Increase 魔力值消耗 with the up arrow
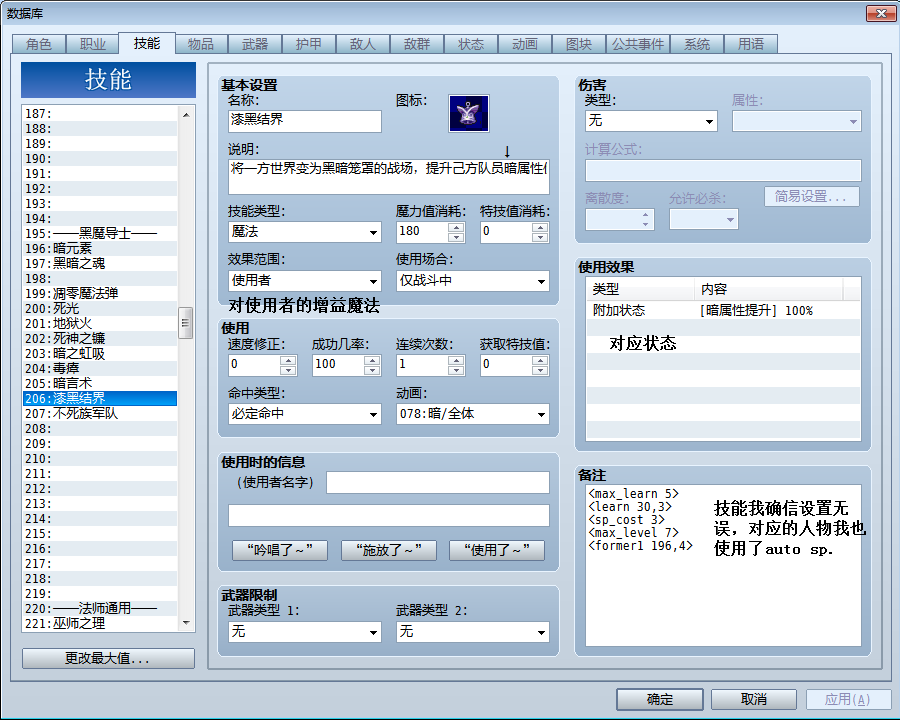Viewport: 900px width, 720px height. point(456,227)
